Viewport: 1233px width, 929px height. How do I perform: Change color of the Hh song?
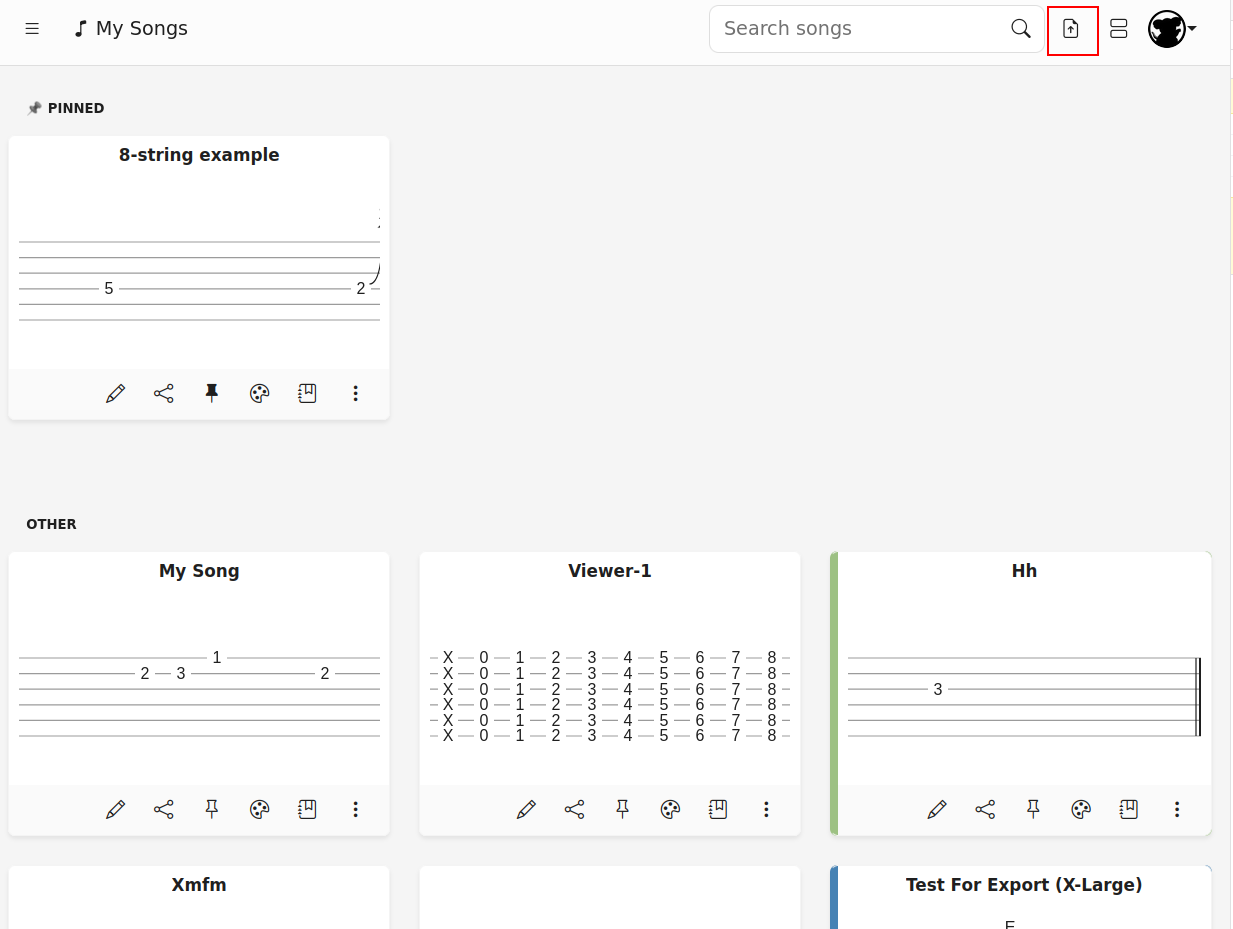pos(1081,810)
